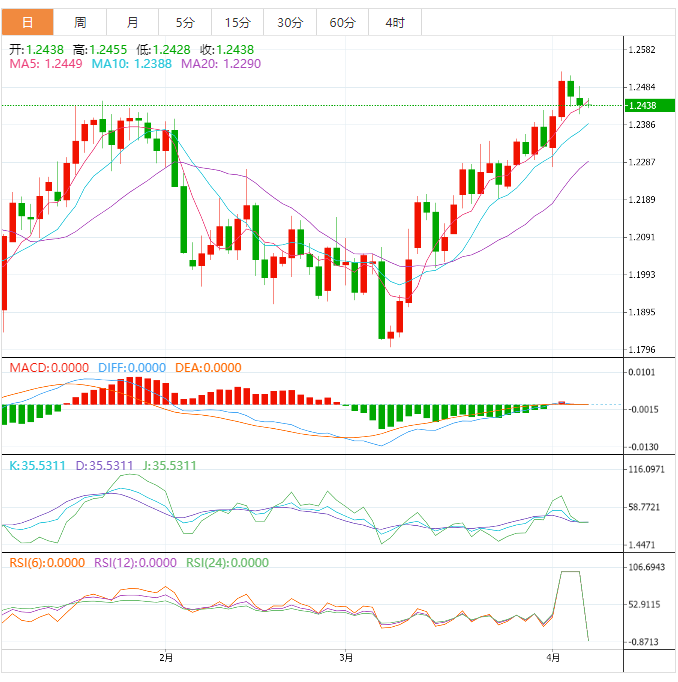Click the RSI(24) indicator label
The image size is (678, 682).
tap(228, 562)
